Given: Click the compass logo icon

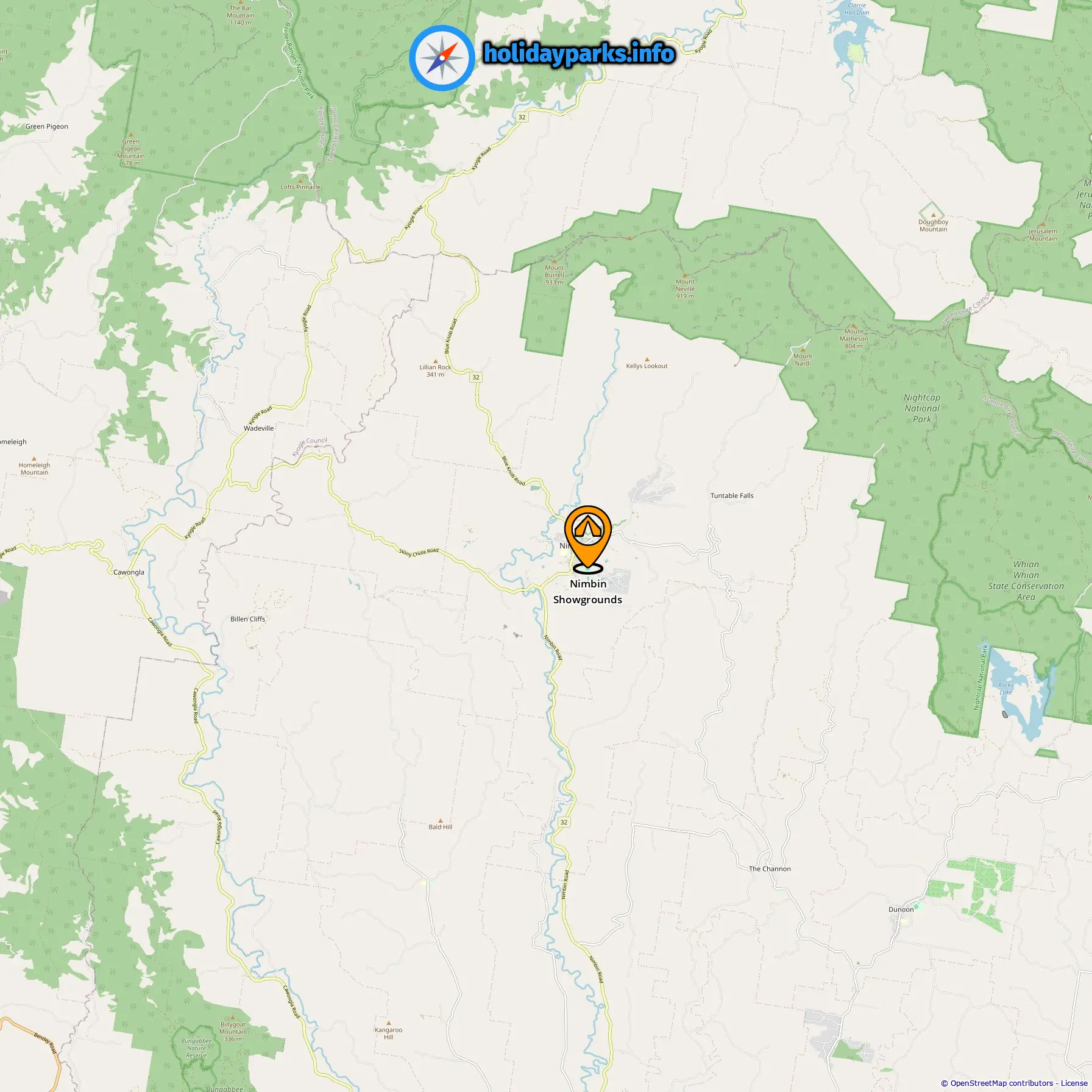Looking at the screenshot, I should click(442, 58).
